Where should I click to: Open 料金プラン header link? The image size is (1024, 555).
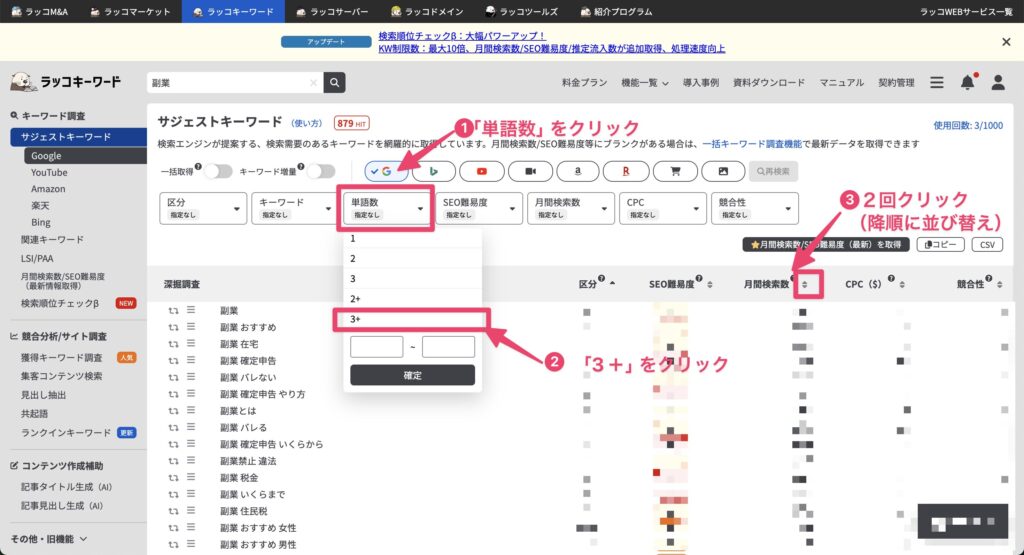584,83
